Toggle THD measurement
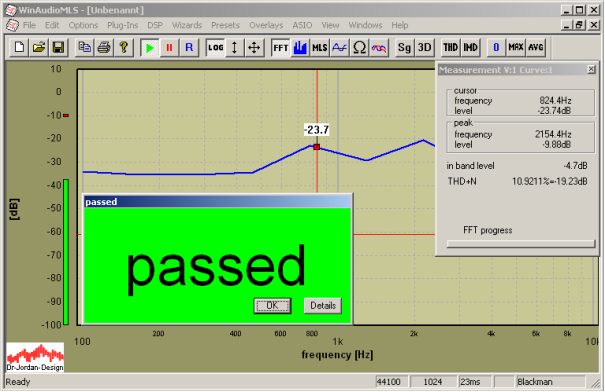605x392 pixels. click(x=450, y=47)
